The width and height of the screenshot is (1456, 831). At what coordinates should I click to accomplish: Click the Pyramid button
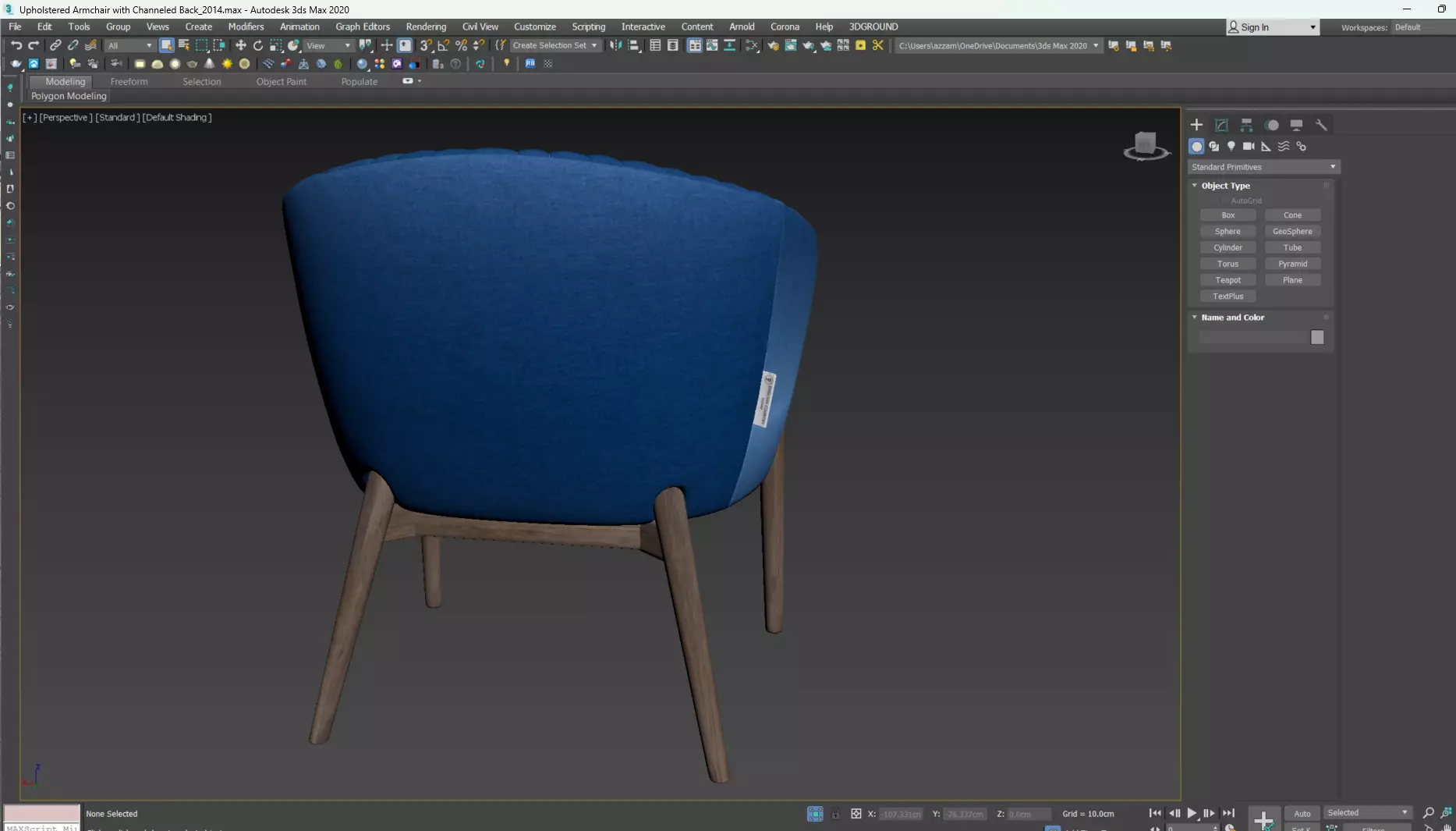(1292, 264)
